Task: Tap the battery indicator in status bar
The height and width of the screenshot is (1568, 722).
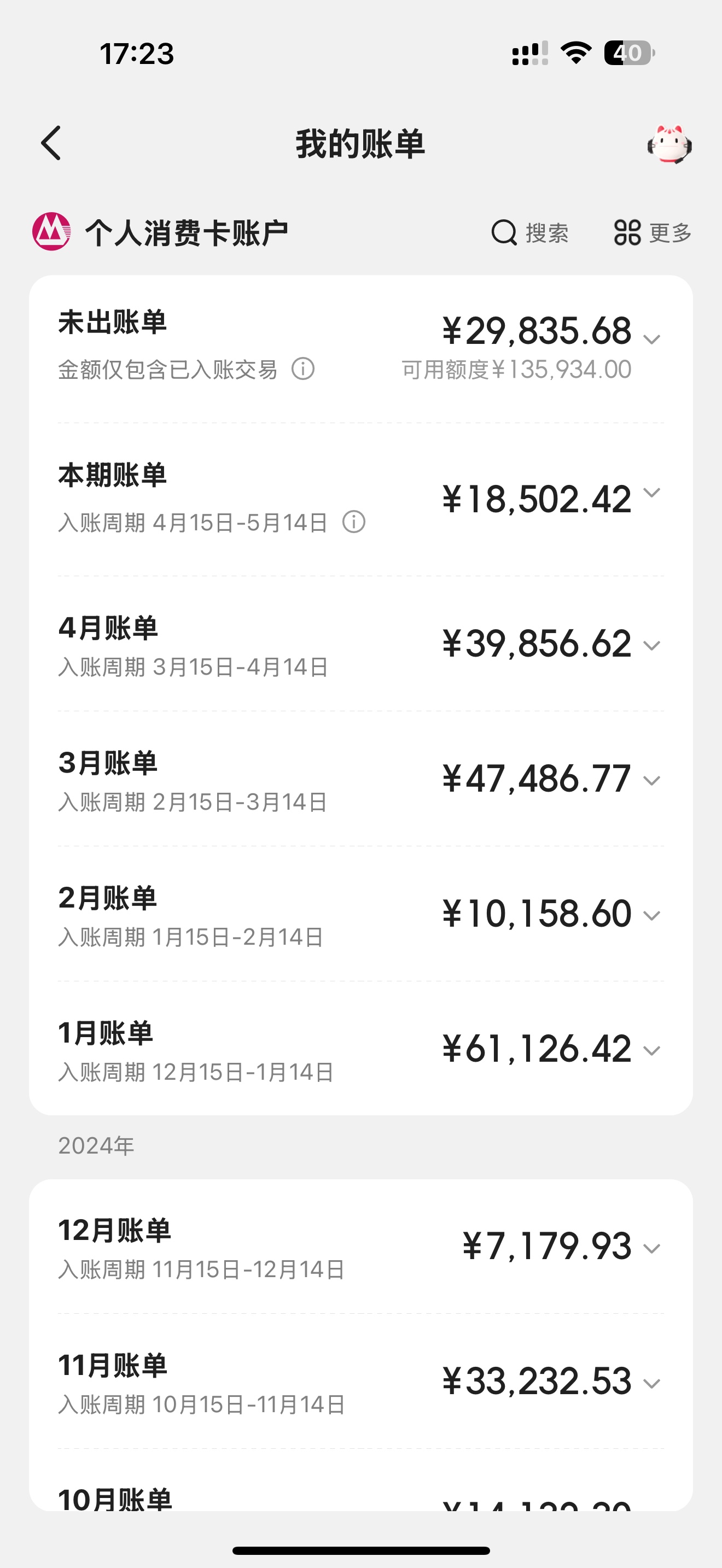Action: 629,53
